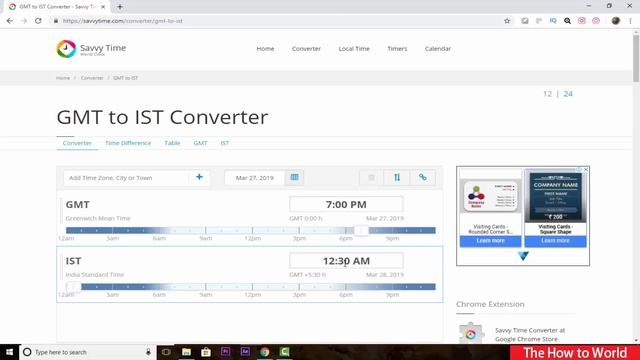This screenshot has width=640, height=360.
Task: Click the Add Time Zone input field
Action: coord(127,178)
